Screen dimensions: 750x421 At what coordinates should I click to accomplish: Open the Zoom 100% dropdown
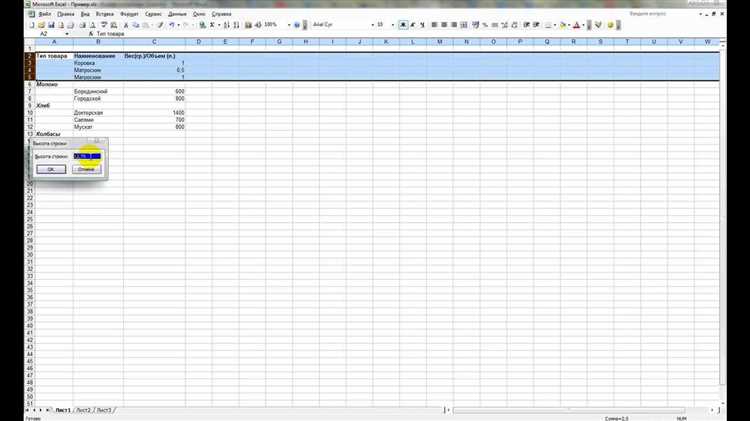click(x=289, y=25)
